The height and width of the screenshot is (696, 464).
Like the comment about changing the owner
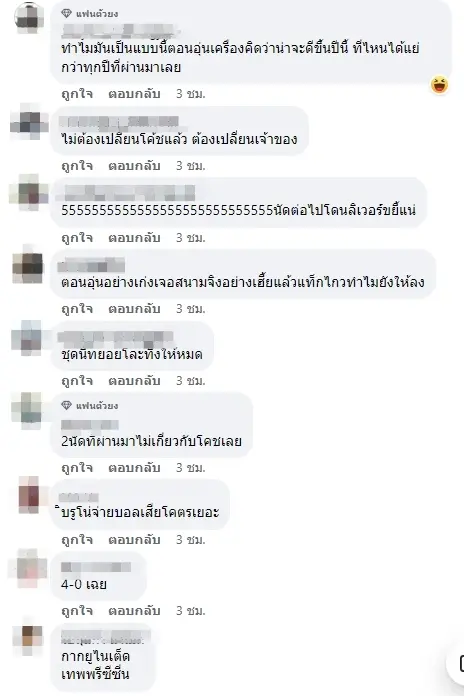pyautogui.click(x=77, y=166)
